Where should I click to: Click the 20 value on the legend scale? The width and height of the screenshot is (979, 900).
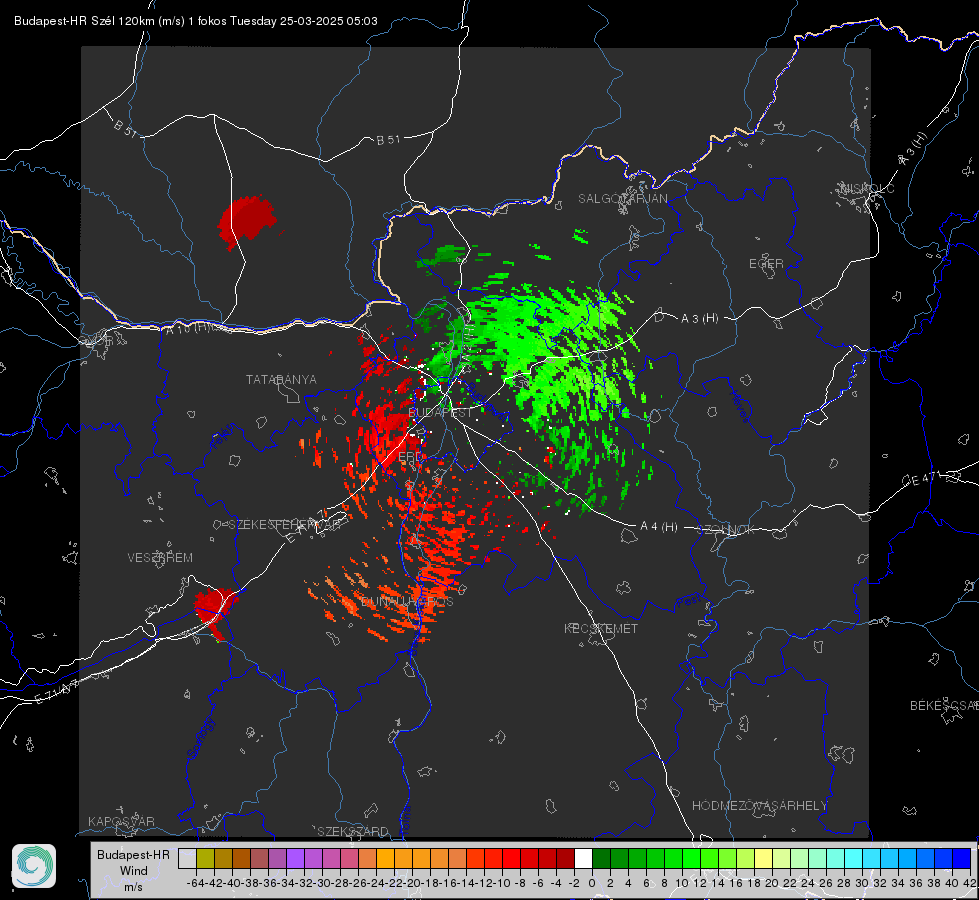coord(772,883)
